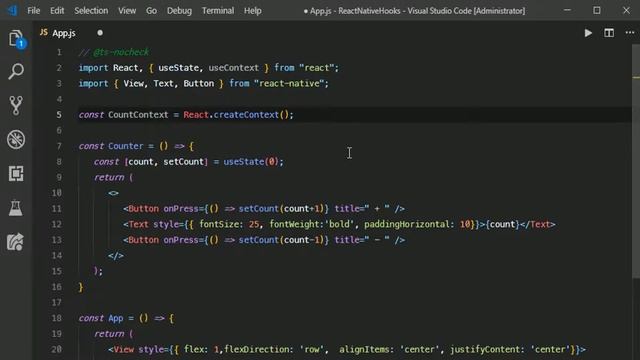This screenshot has width=640, height=360.
Task: Click the opening fragment tag on line 10
Action: (113, 193)
